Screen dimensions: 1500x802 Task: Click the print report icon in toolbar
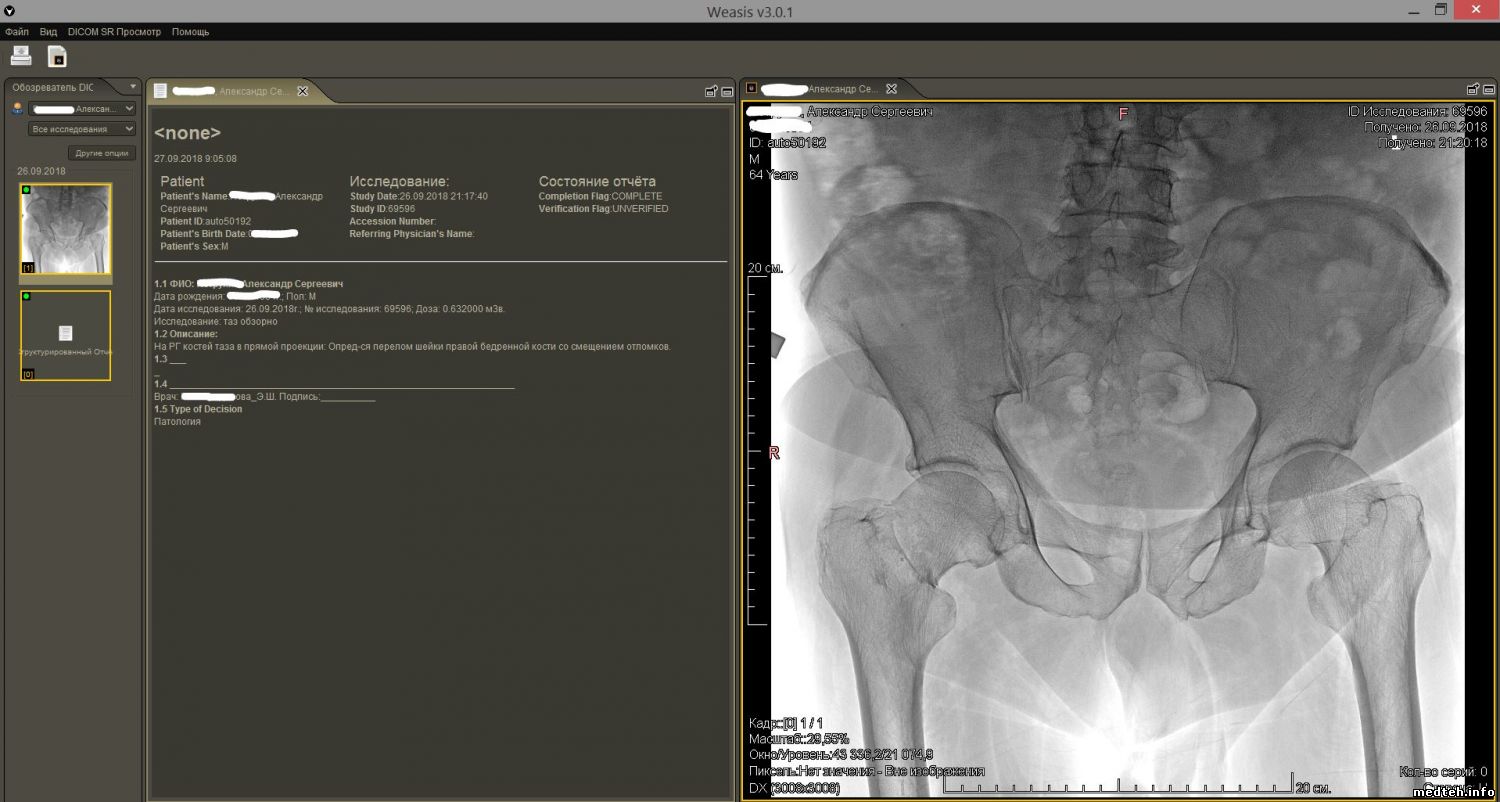[21, 56]
